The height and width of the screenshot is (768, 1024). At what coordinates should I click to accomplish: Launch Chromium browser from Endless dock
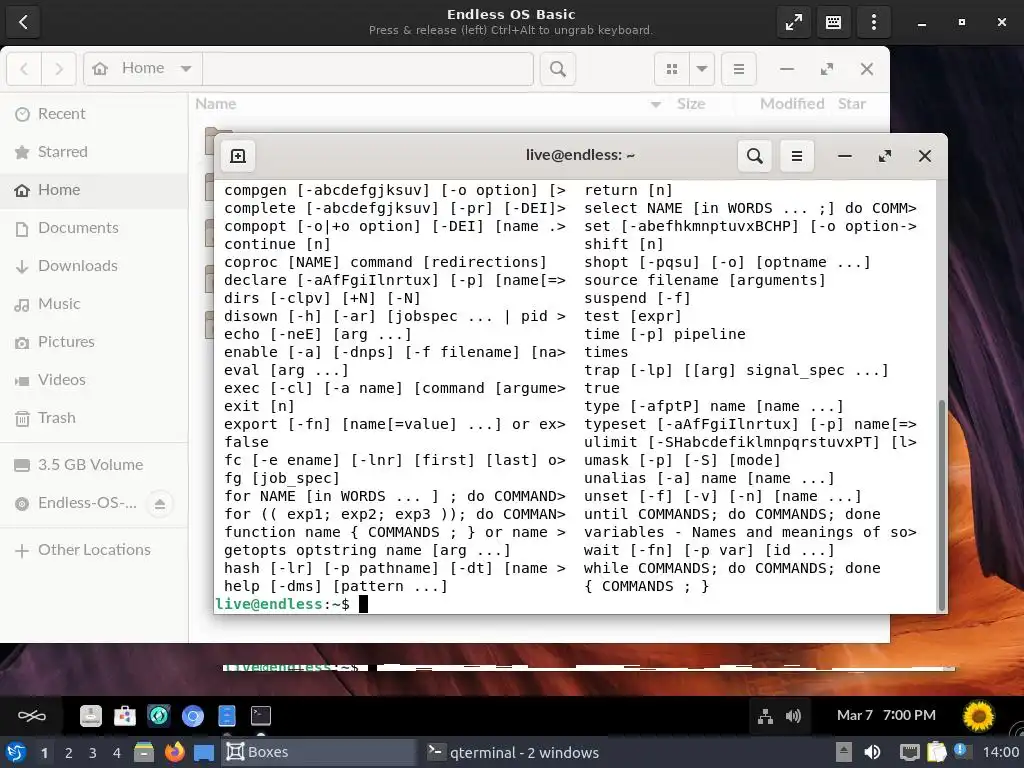(193, 716)
